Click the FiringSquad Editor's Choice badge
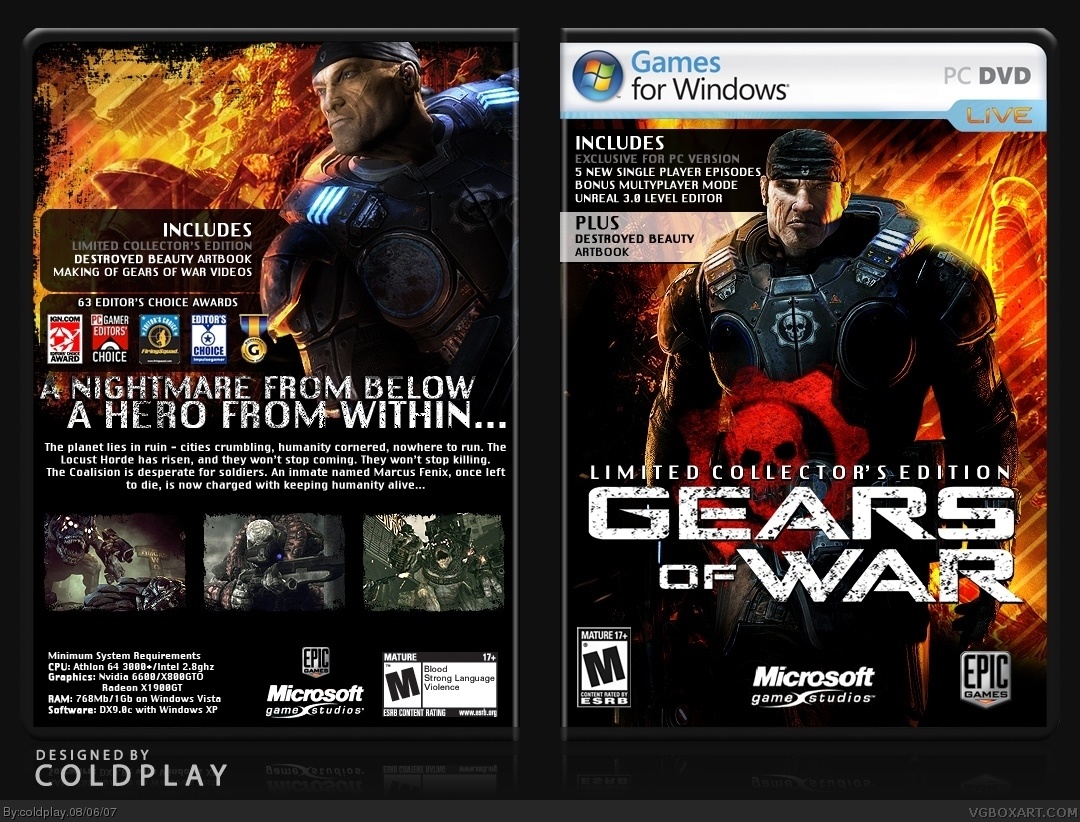This screenshot has width=1080, height=822. point(159,339)
